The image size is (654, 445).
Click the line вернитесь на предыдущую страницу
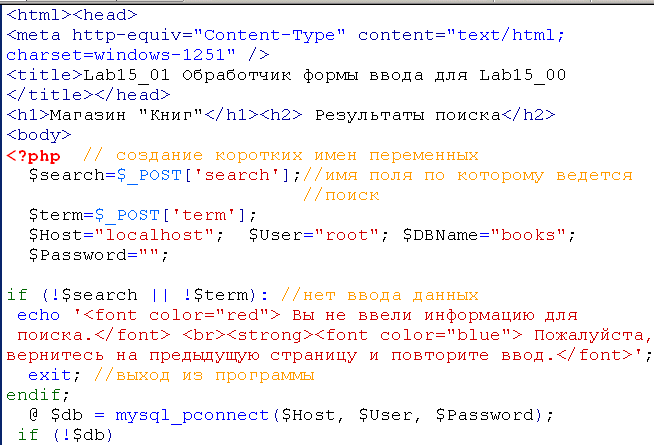click(x=330, y=355)
